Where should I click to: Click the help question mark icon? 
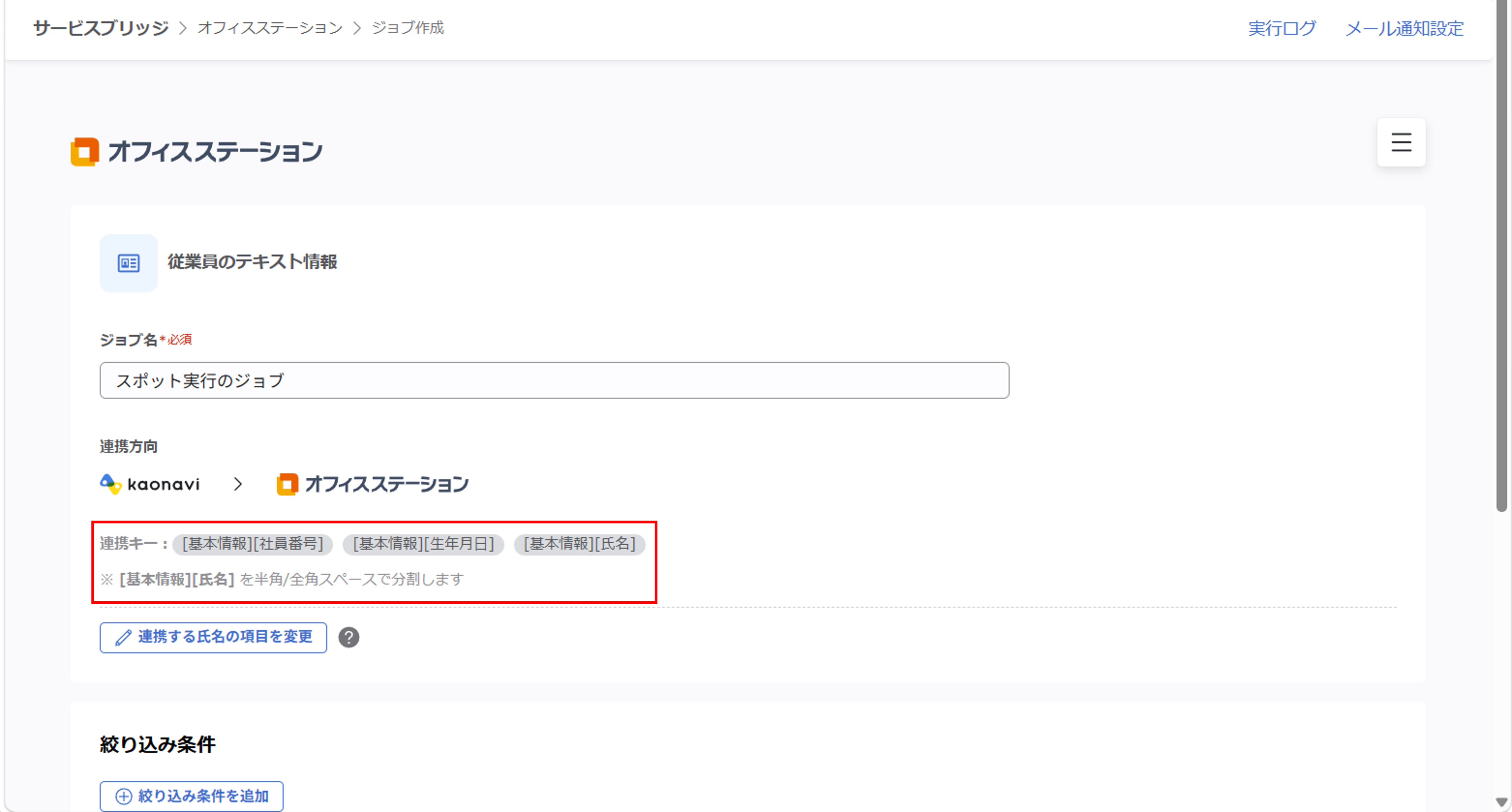point(349,637)
